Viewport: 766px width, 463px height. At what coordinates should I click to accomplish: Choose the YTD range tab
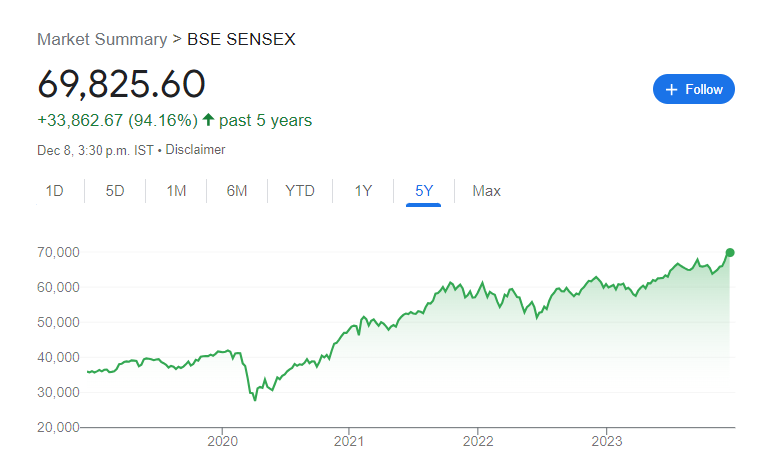(x=299, y=190)
